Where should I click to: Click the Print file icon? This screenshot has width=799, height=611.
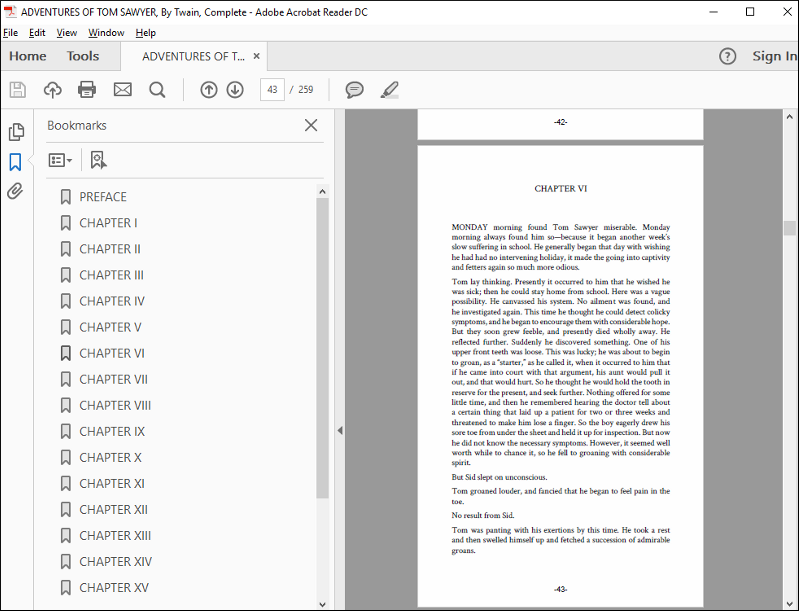pyautogui.click(x=87, y=90)
